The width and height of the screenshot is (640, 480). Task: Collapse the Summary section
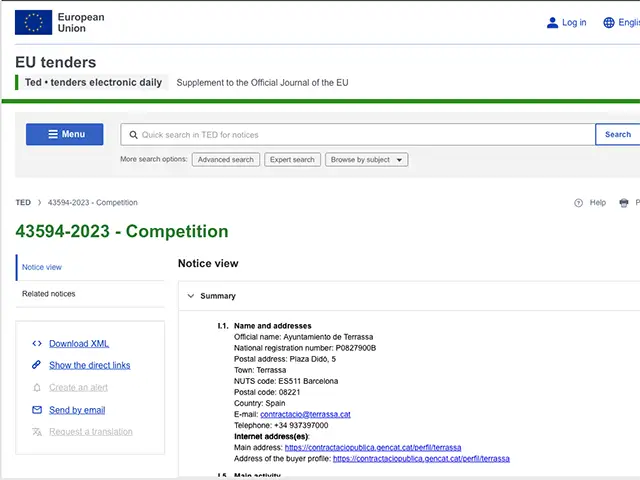[x=191, y=296]
